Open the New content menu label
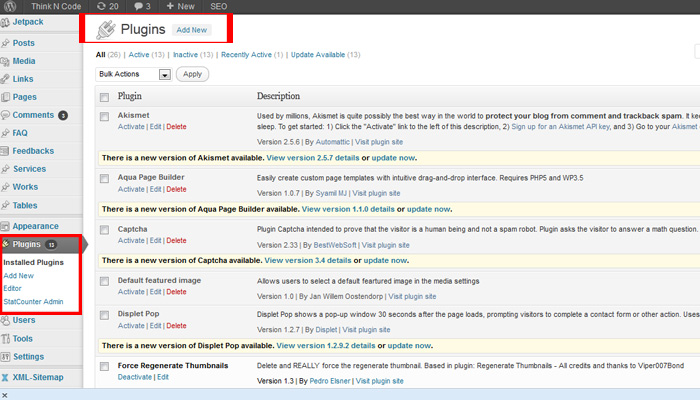The height and width of the screenshot is (400, 700). 186,6
